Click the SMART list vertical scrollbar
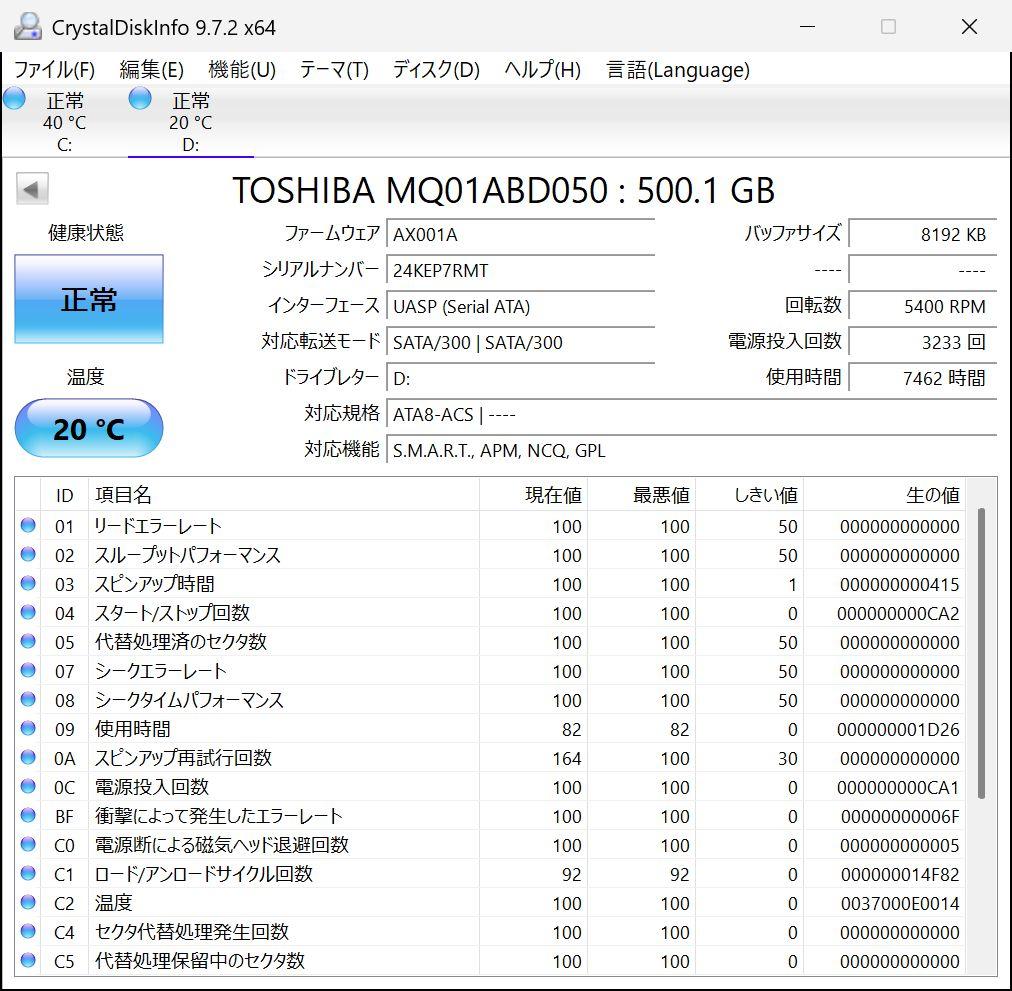Viewport: 1012px width, 991px height. [981, 650]
